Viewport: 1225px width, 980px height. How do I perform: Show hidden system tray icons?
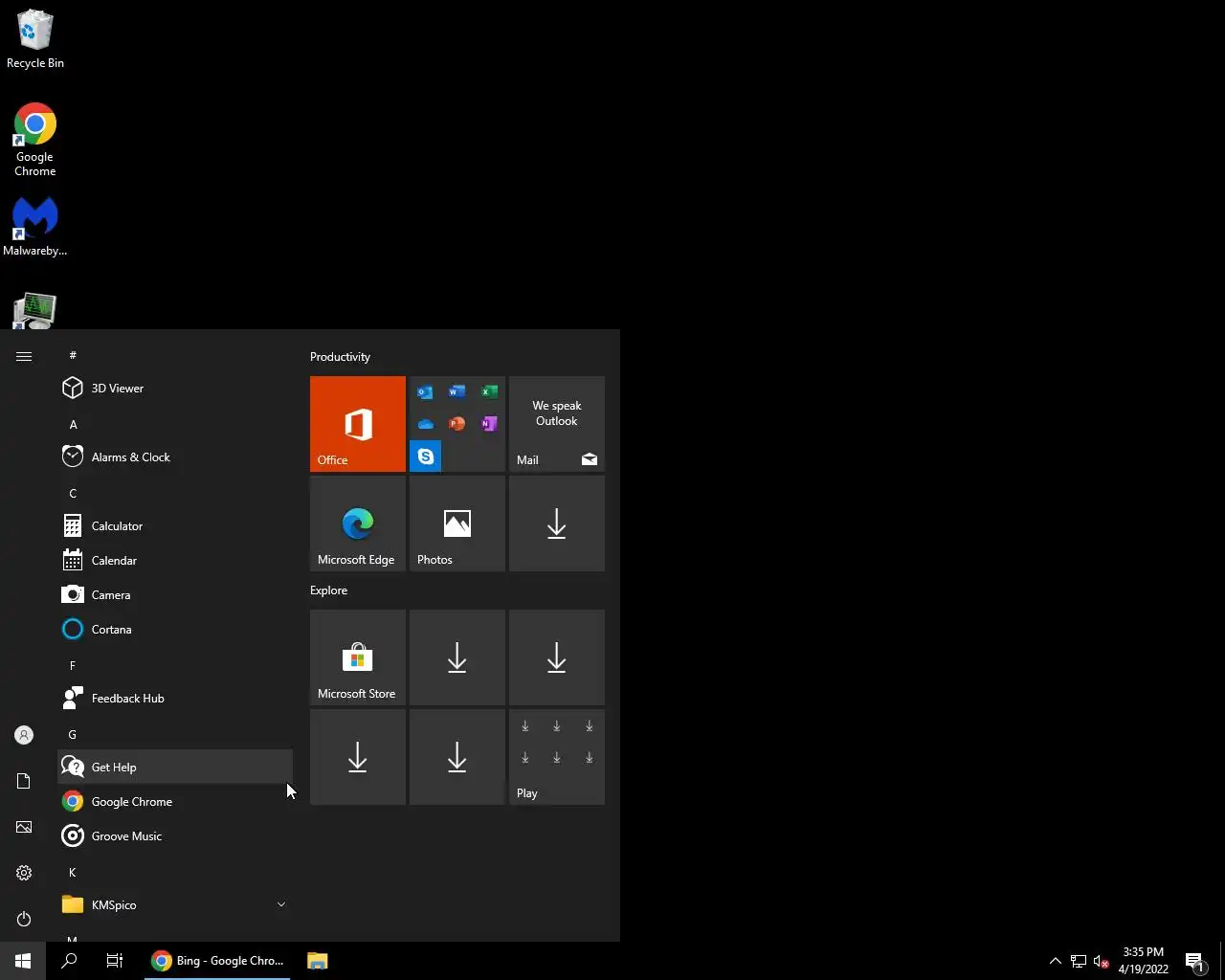tap(1056, 961)
